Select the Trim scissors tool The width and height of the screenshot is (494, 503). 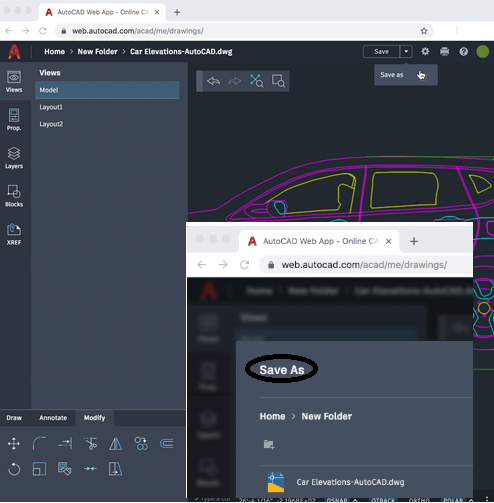tap(90, 444)
